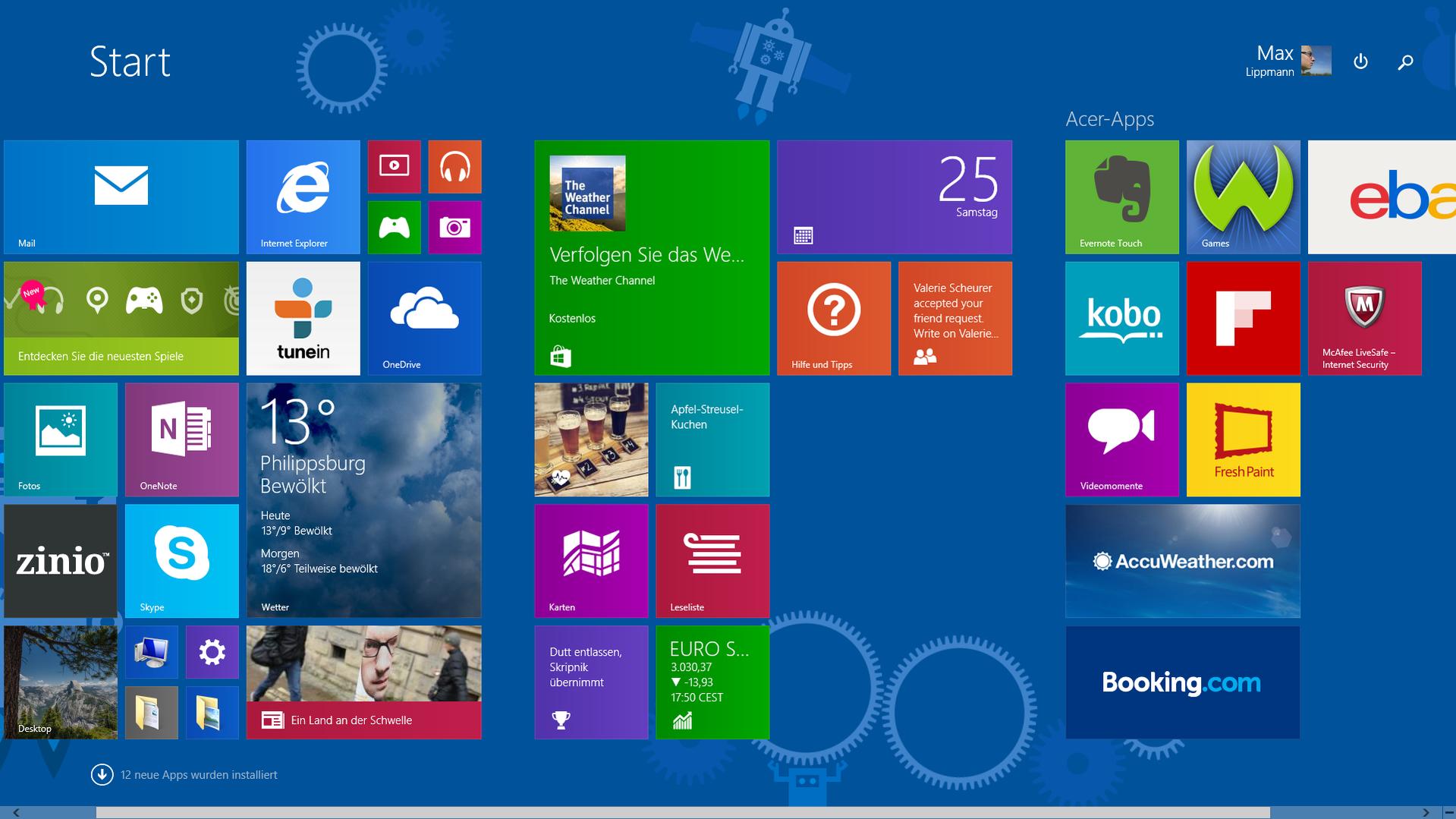Launch Skype tile
Image resolution: width=1456 pixels, height=819 pixels.
coord(182,562)
